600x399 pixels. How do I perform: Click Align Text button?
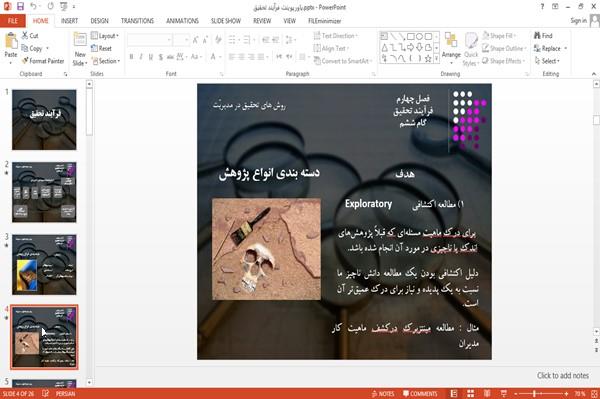(x=331, y=48)
